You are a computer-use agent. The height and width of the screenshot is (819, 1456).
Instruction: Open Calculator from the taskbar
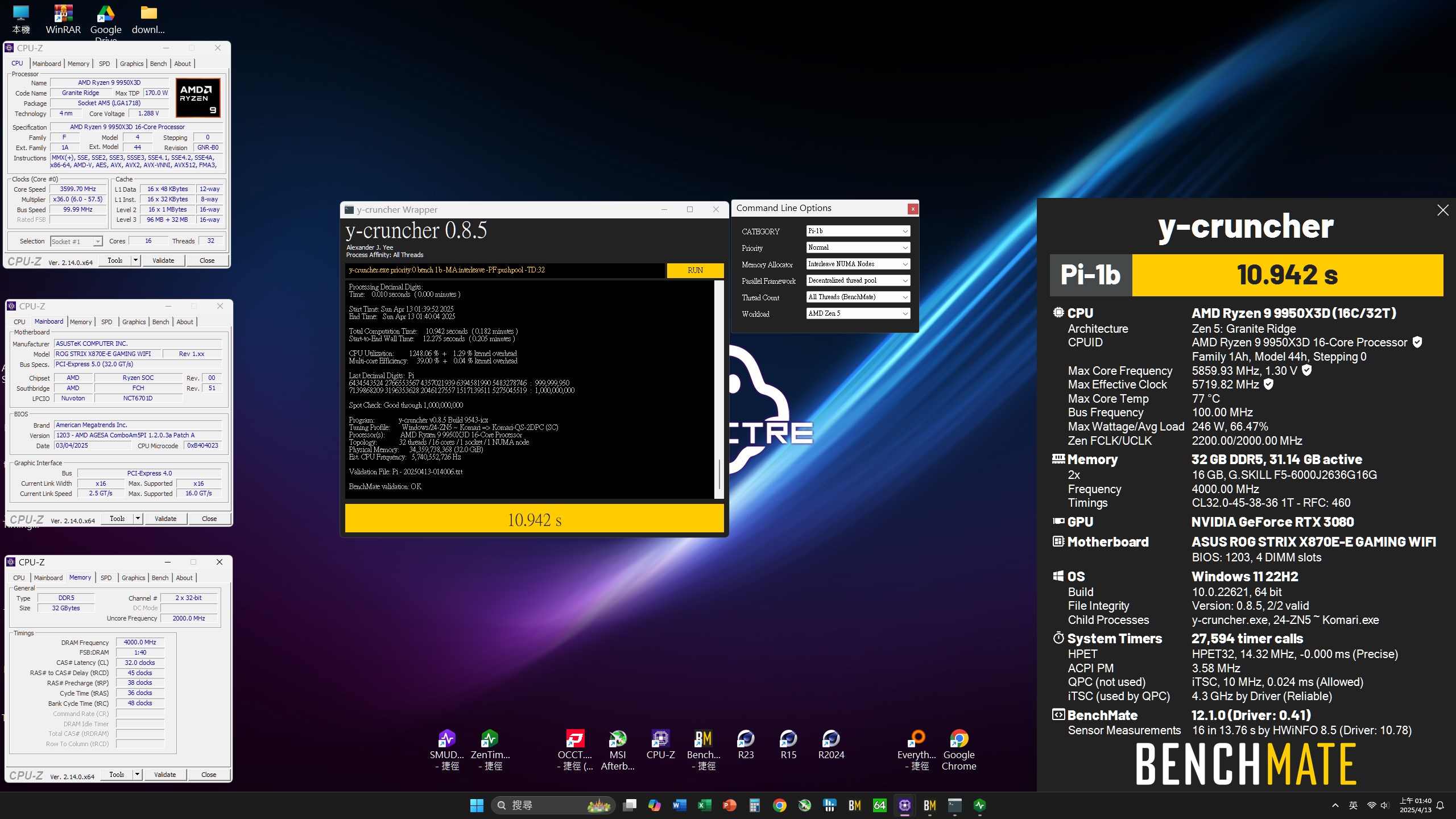[x=755, y=805]
